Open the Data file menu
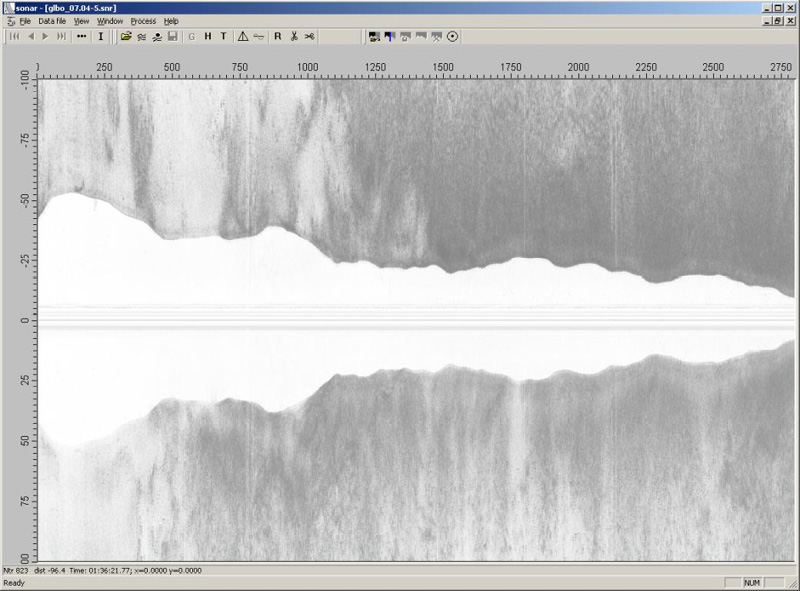The image size is (800, 591). (x=52, y=21)
